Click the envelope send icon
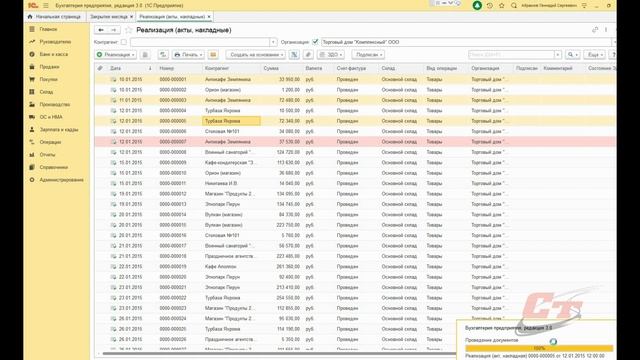This screenshot has height=360, width=640. point(213,55)
